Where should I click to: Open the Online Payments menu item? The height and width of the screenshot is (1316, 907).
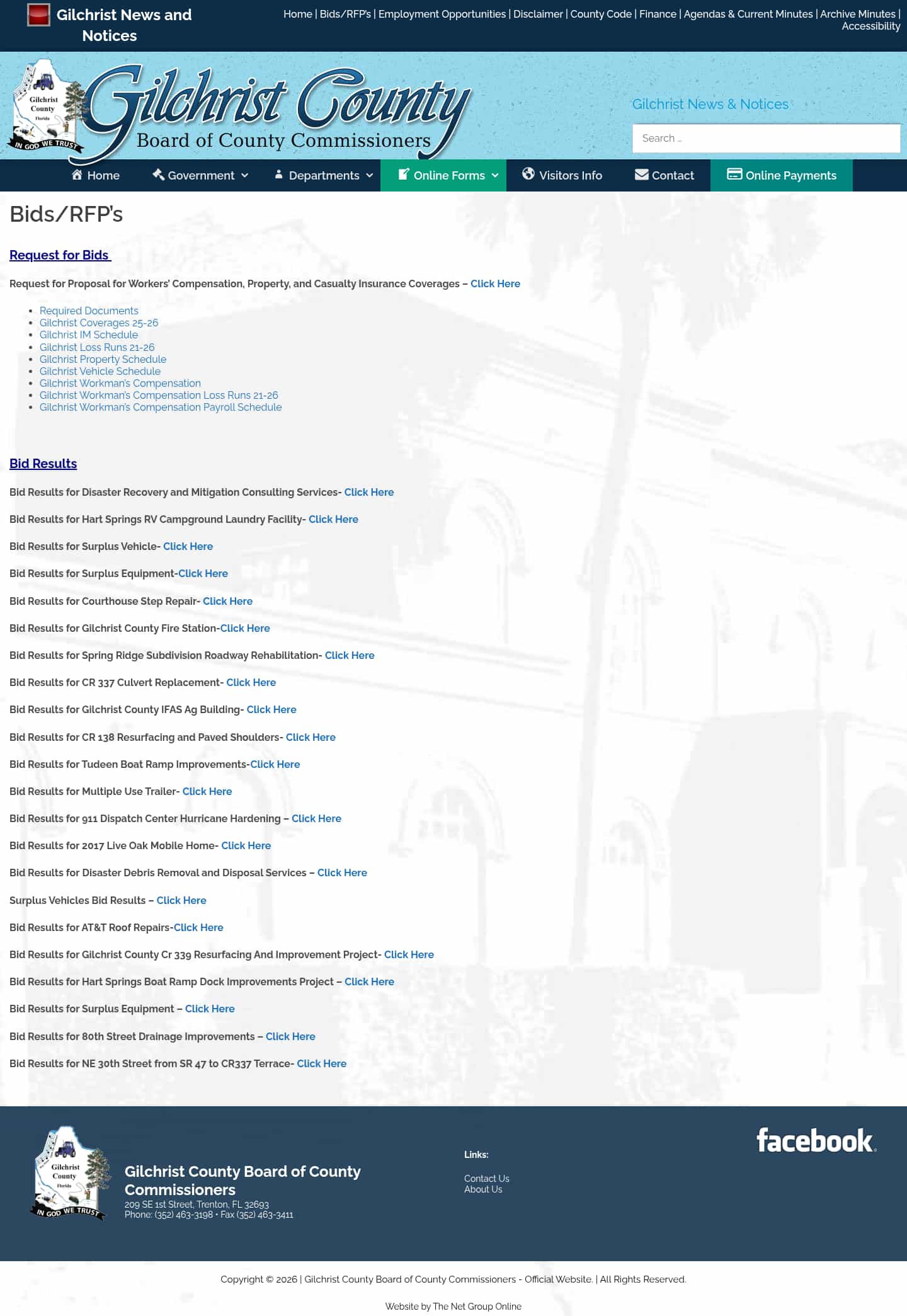click(x=782, y=175)
